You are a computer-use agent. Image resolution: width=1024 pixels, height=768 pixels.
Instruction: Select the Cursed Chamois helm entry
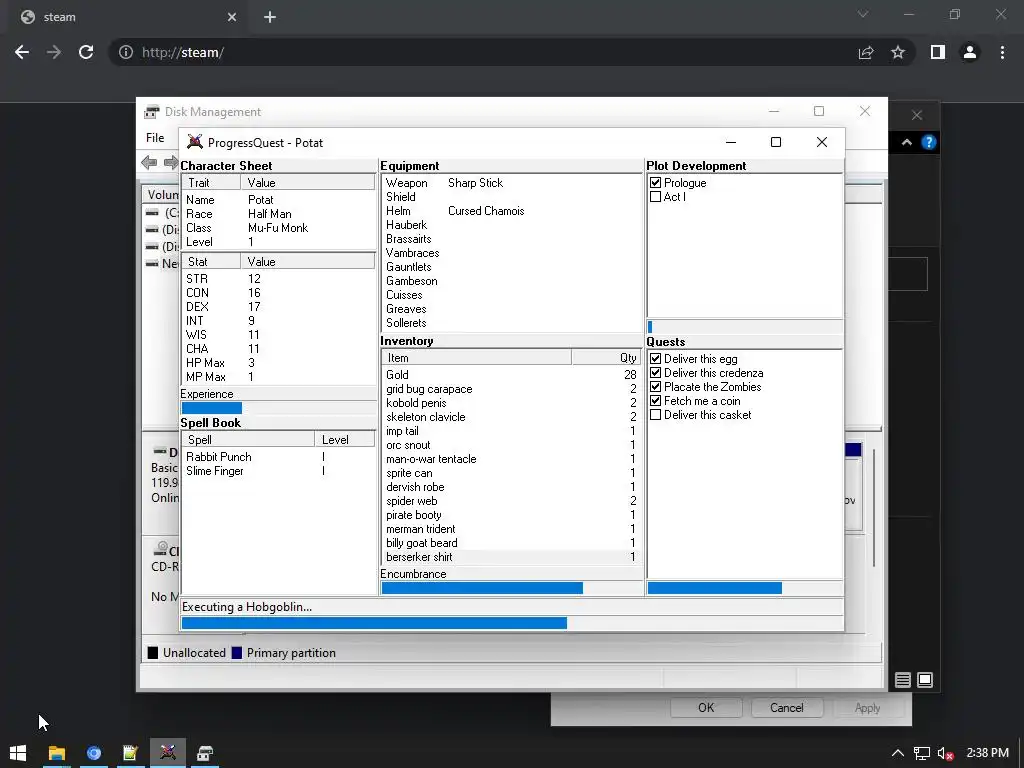[486, 211]
